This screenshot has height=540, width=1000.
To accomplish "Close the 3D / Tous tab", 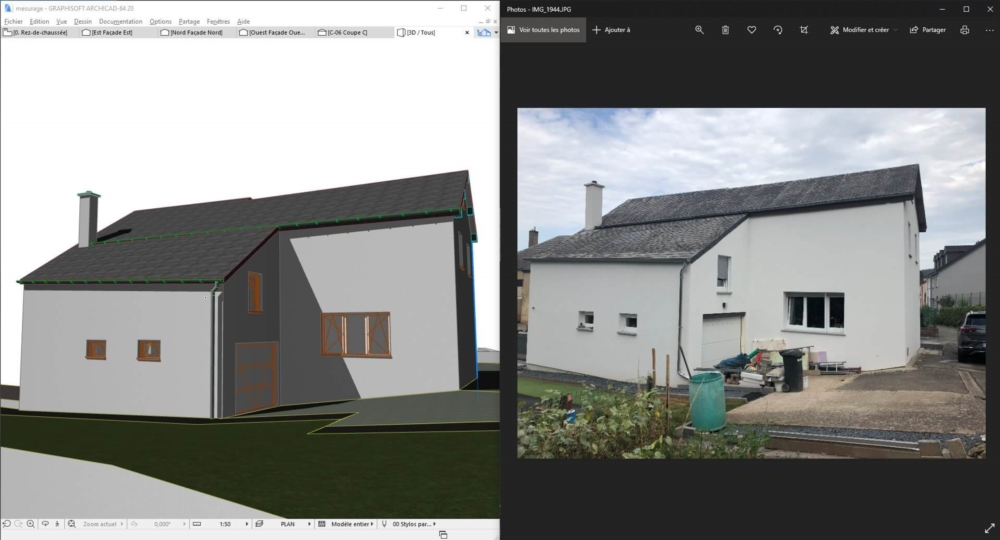I will (466, 33).
